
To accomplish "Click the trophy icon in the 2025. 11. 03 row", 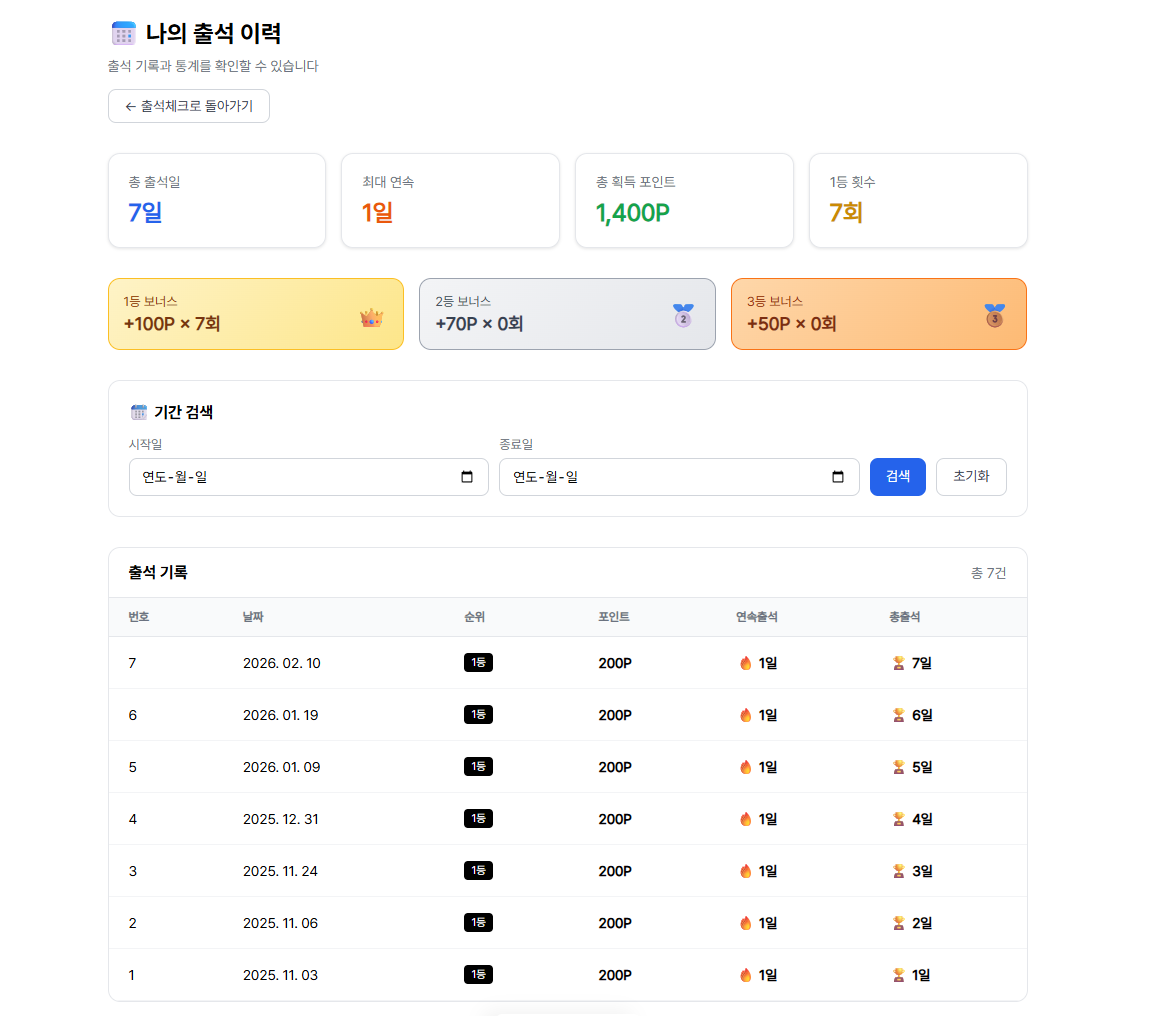I will (x=898, y=975).
